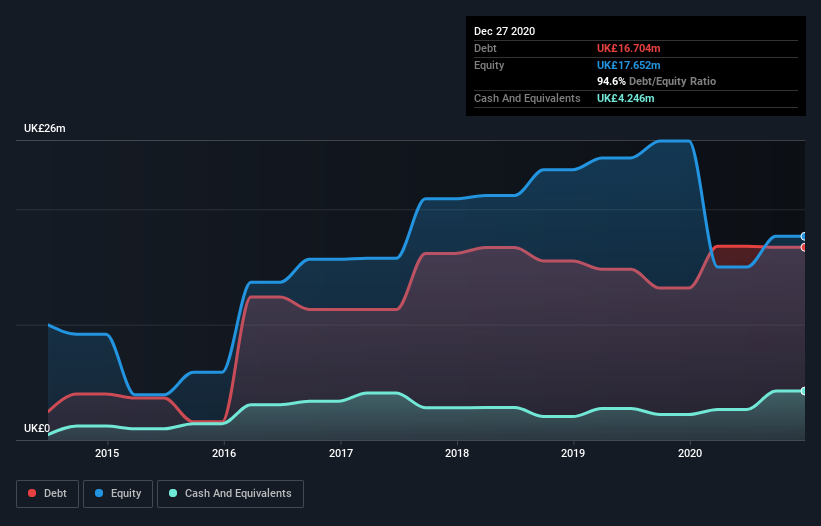Click the 2017 x-axis label
This screenshot has height=526, width=821.
(x=341, y=453)
